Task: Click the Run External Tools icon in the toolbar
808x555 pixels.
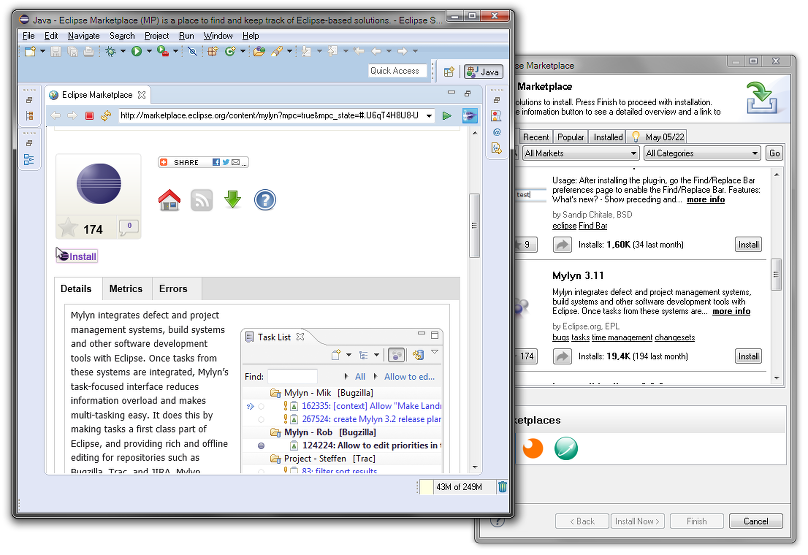Action: tap(163, 51)
